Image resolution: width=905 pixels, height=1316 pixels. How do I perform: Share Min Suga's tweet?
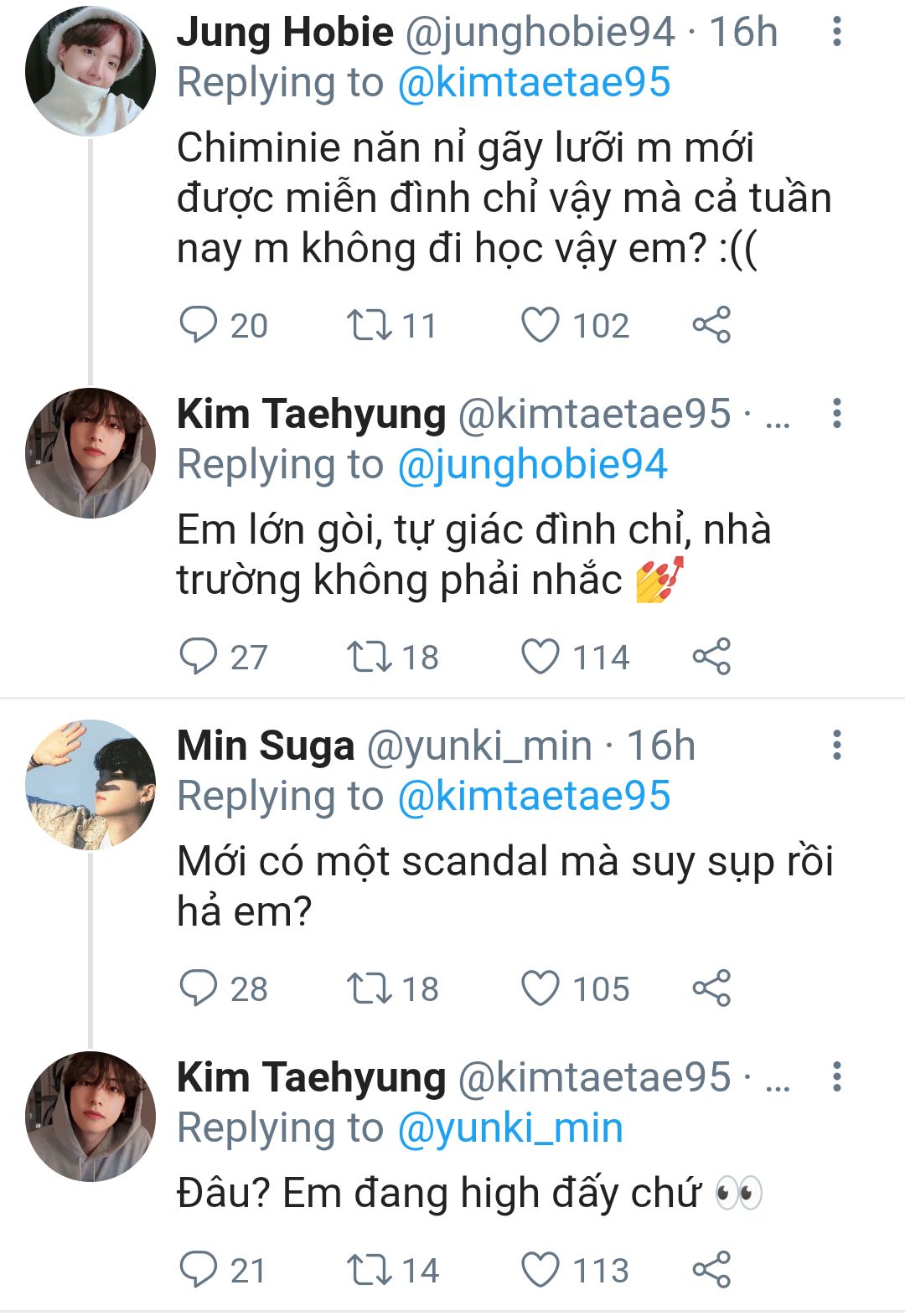(x=711, y=988)
